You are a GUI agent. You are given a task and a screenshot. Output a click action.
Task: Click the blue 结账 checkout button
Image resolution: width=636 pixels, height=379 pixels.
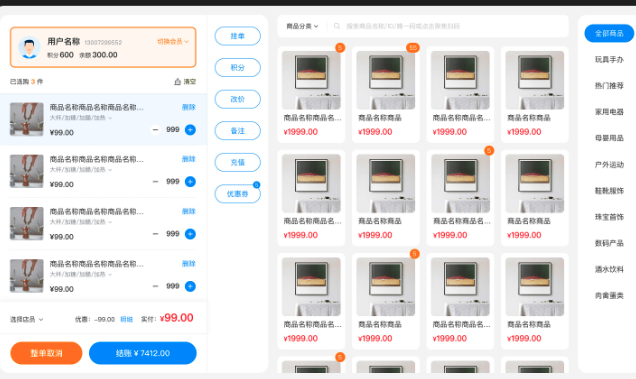click(x=143, y=353)
